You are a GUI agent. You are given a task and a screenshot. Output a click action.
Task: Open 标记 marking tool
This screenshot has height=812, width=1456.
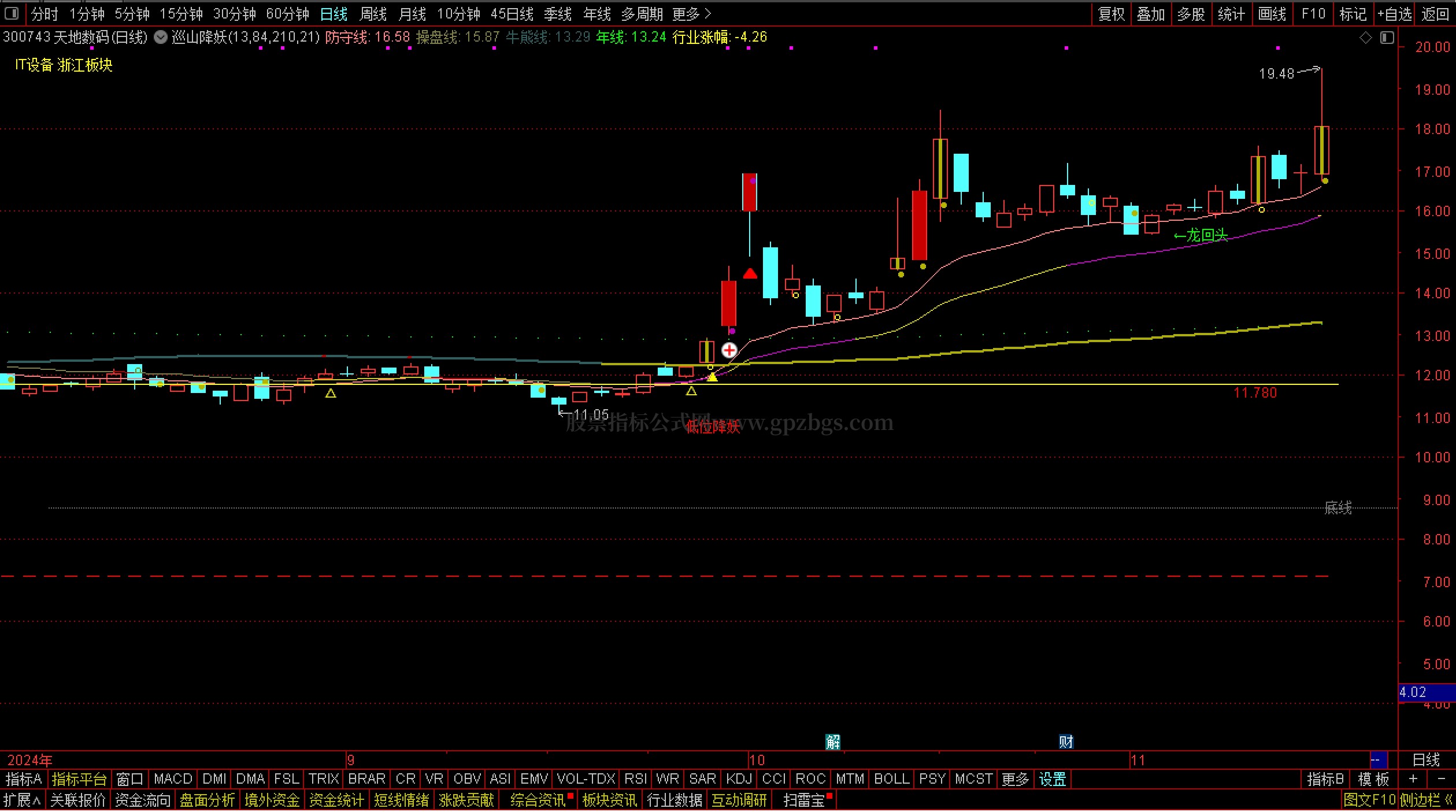coord(1353,14)
